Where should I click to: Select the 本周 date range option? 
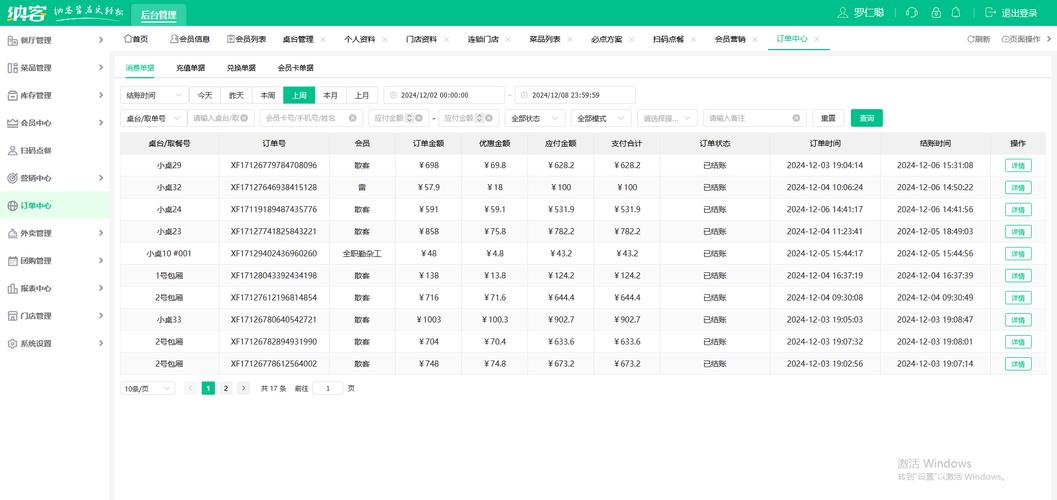click(x=268, y=95)
